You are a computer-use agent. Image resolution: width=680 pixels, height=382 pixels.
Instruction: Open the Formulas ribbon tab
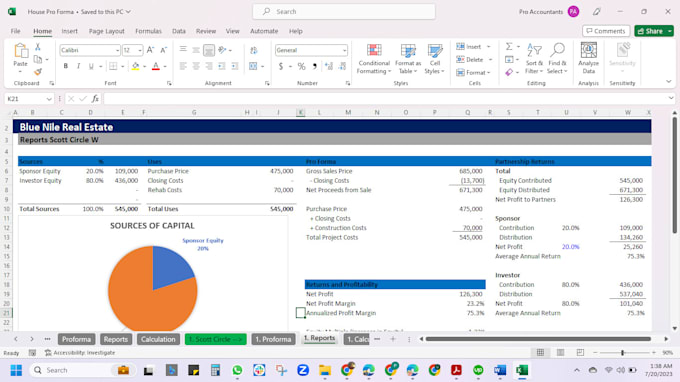[x=148, y=31]
